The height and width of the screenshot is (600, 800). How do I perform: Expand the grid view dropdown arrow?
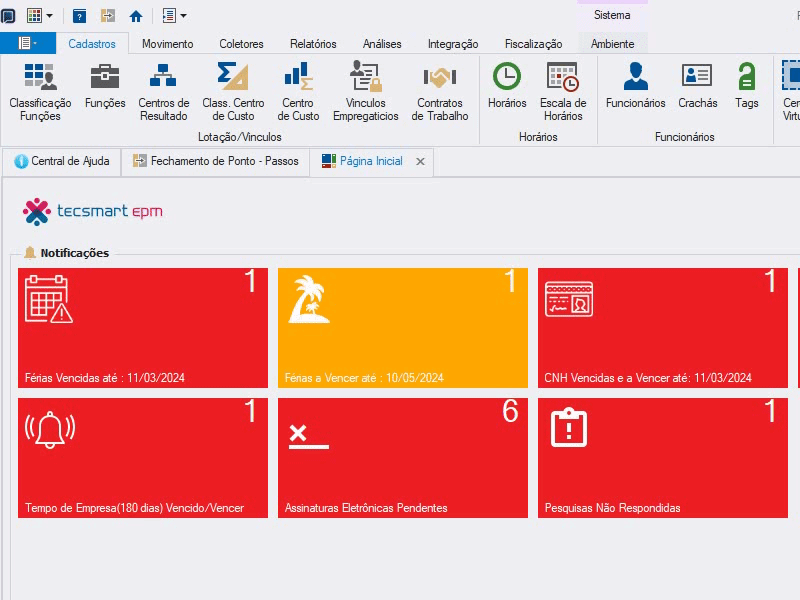click(49, 16)
